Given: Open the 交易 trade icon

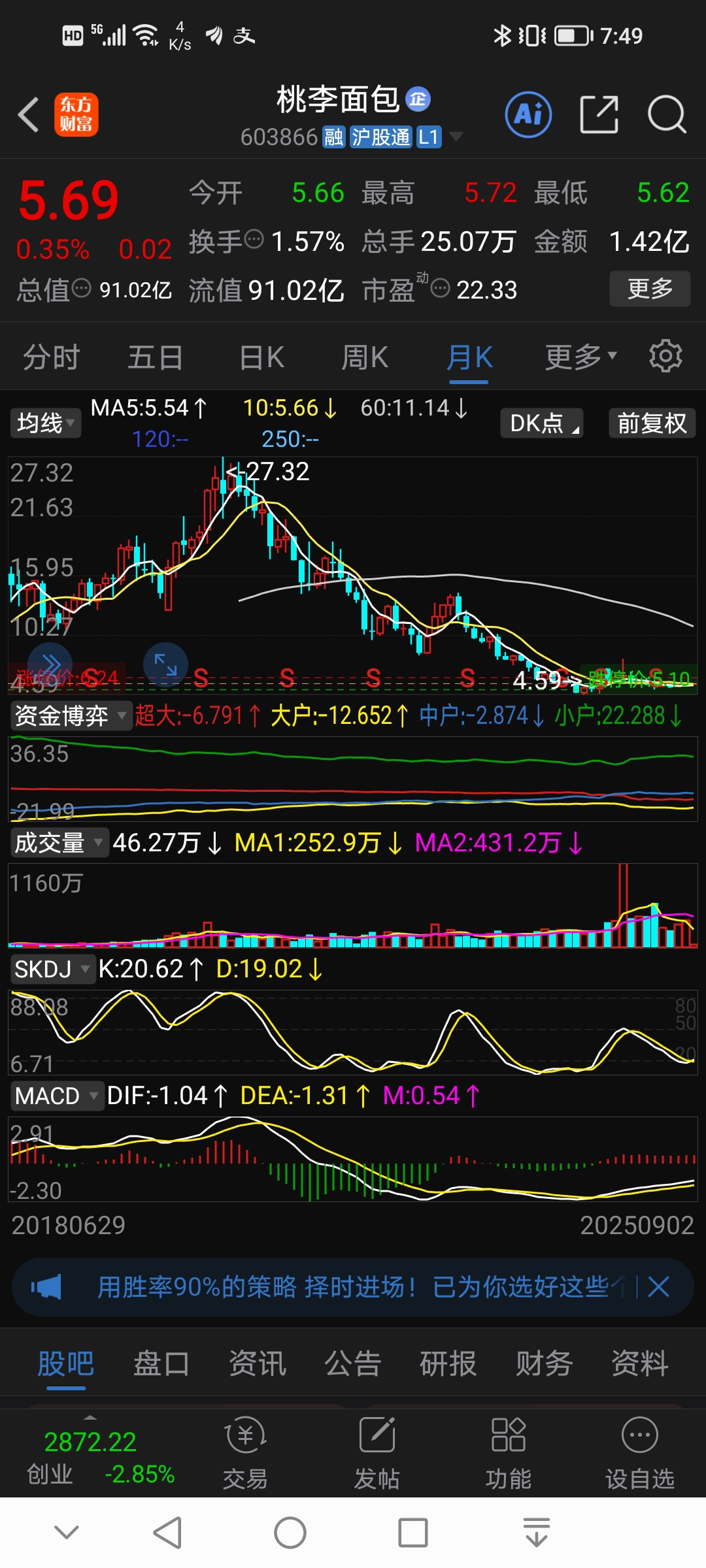Looking at the screenshot, I should pos(245,1452).
